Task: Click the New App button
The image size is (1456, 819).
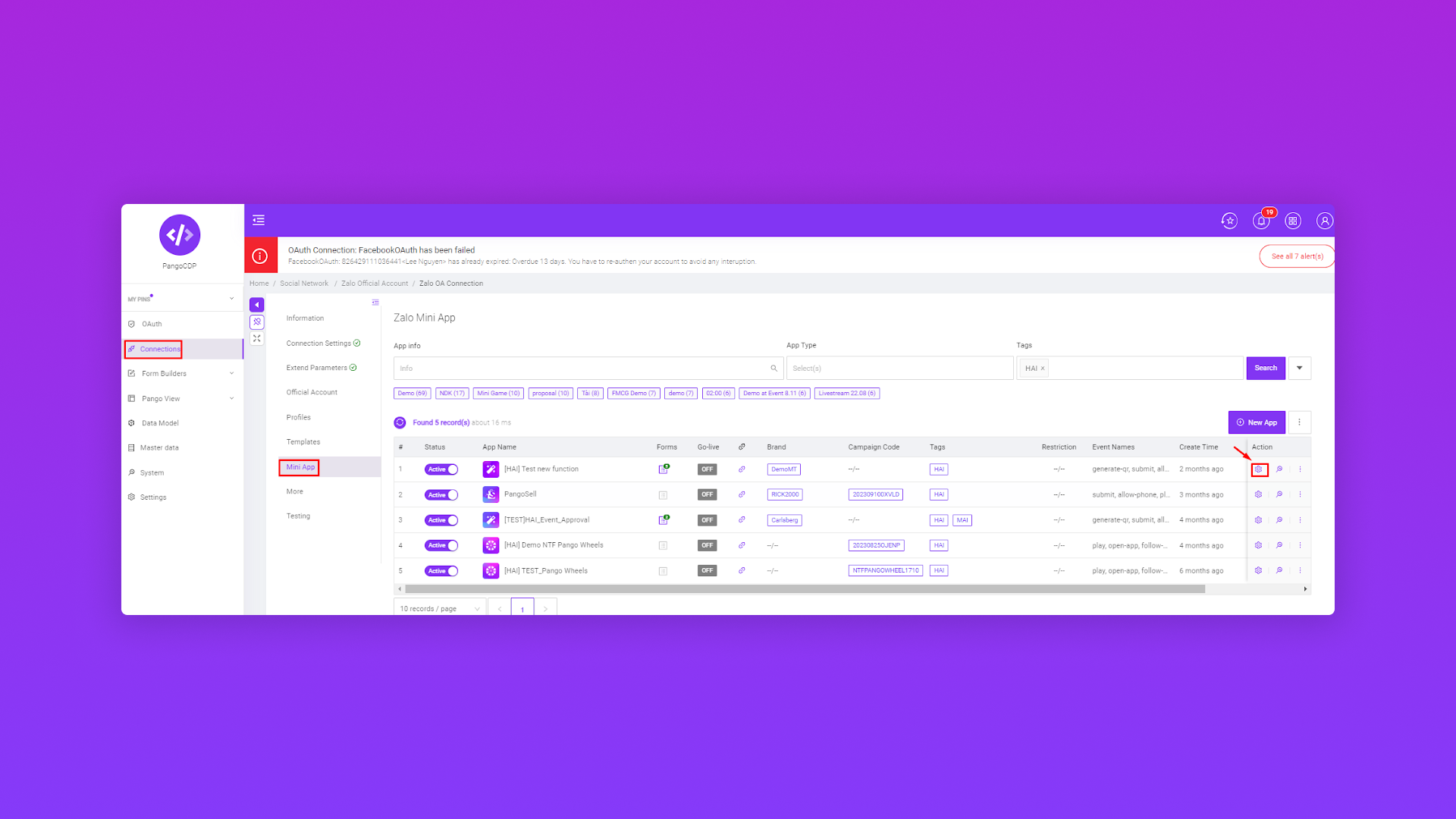Action: tap(1257, 422)
